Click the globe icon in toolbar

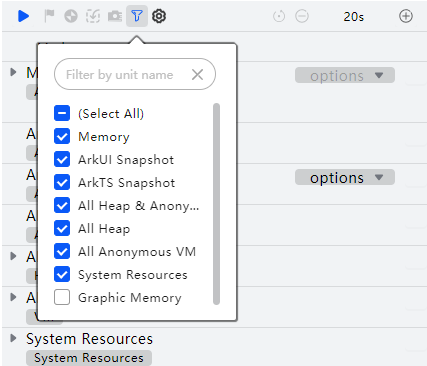point(71,16)
